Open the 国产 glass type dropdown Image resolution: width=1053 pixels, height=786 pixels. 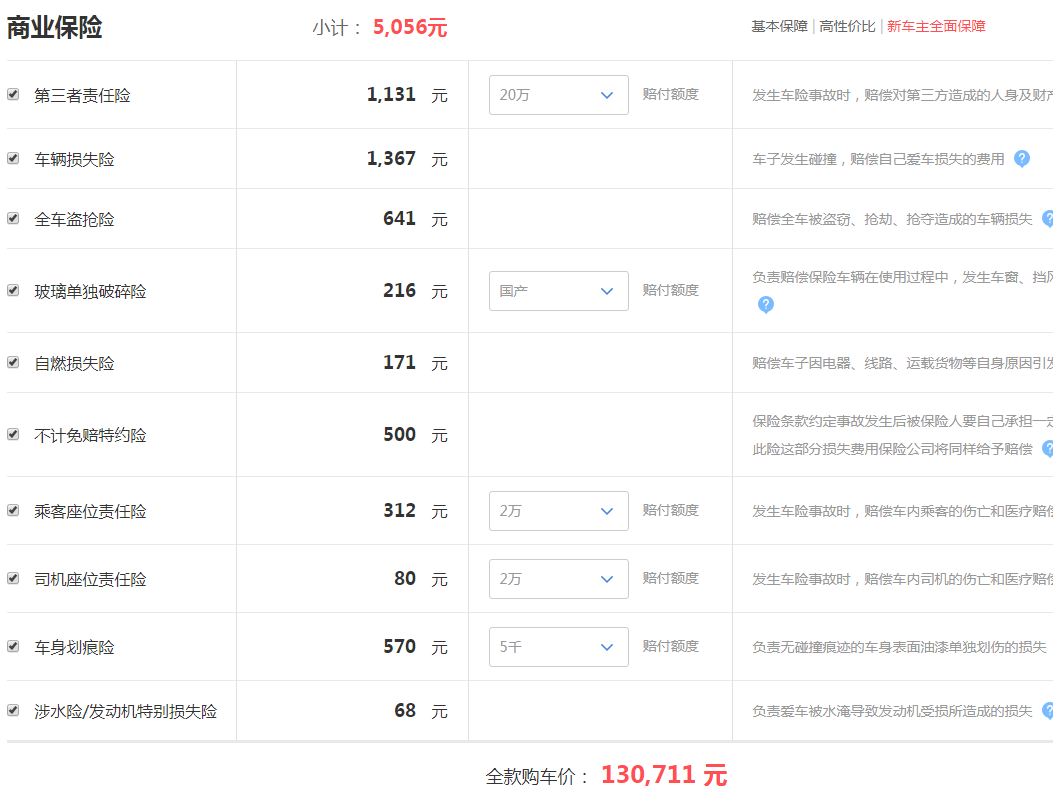point(559,291)
